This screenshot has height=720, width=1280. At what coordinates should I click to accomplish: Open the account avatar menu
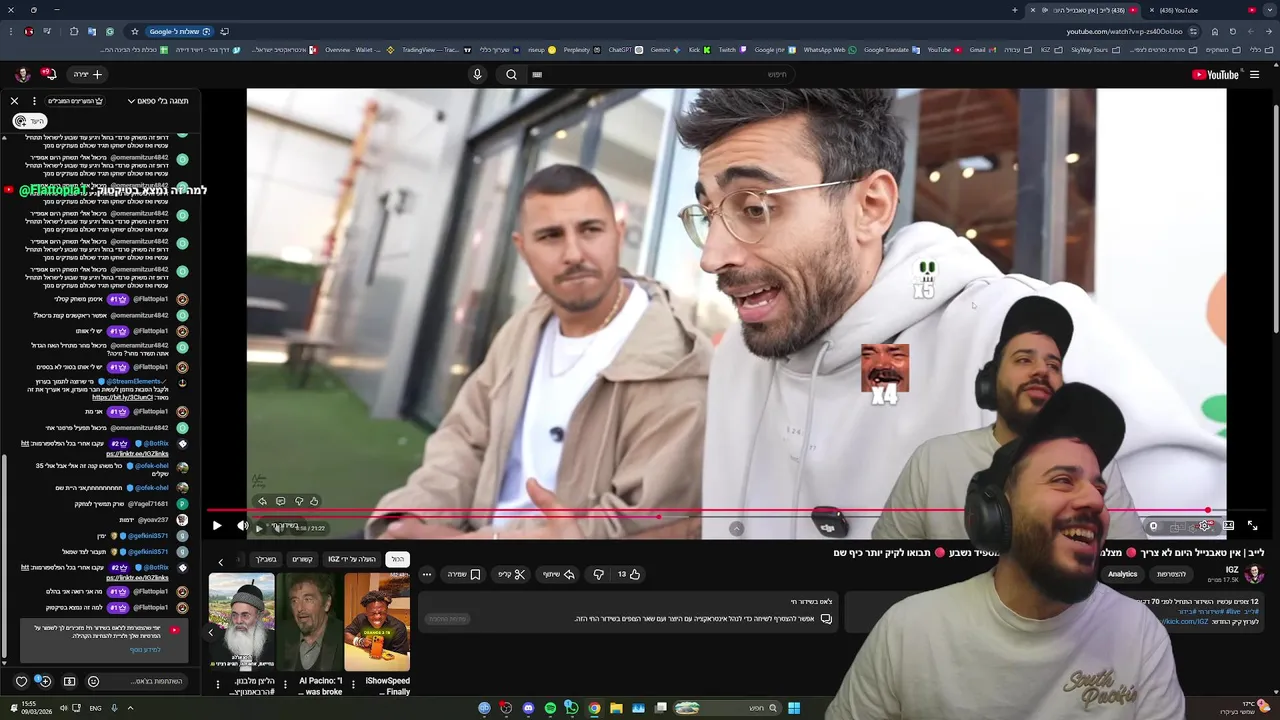point(22,75)
